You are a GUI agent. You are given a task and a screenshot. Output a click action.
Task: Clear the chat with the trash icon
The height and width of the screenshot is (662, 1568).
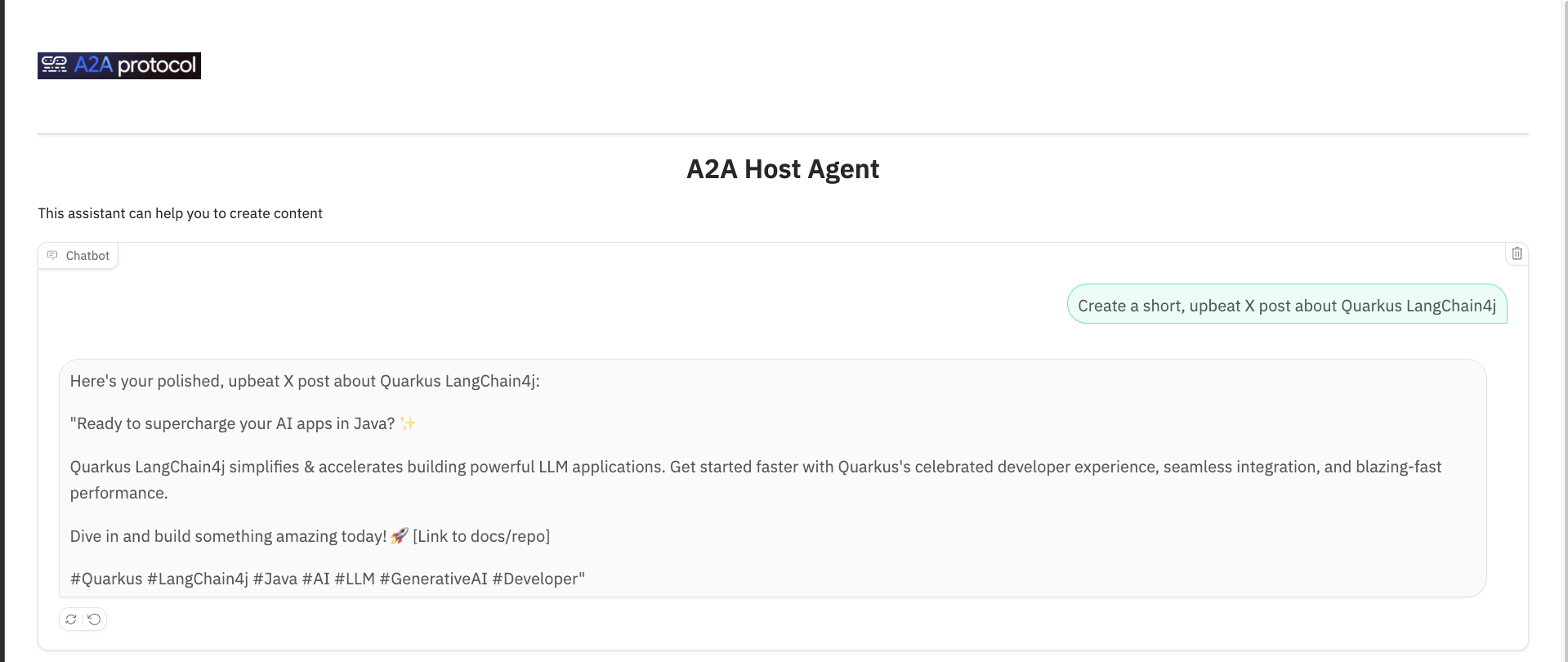(1517, 253)
